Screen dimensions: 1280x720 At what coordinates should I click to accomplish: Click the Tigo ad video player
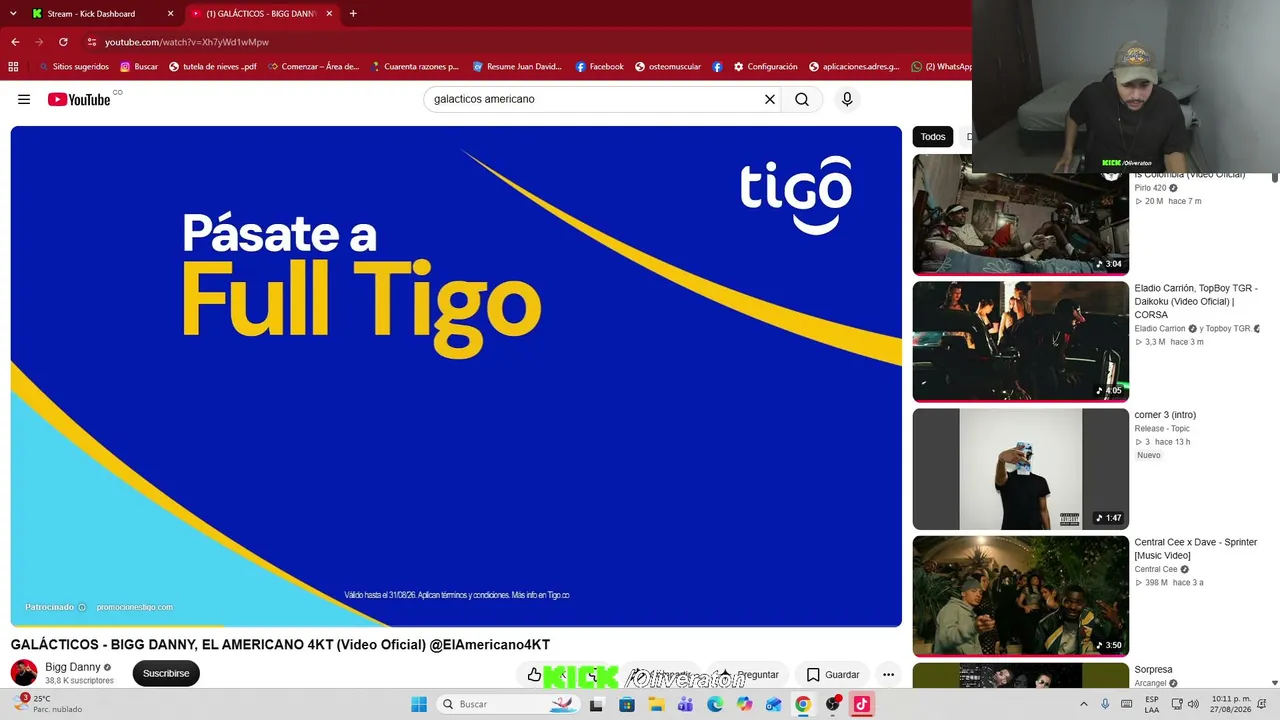pos(456,376)
